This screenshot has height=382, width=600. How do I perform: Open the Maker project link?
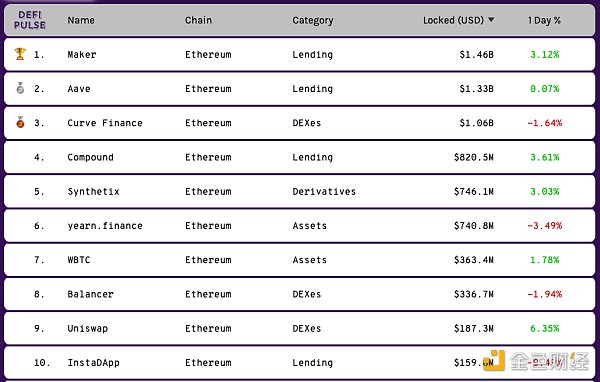82,55
